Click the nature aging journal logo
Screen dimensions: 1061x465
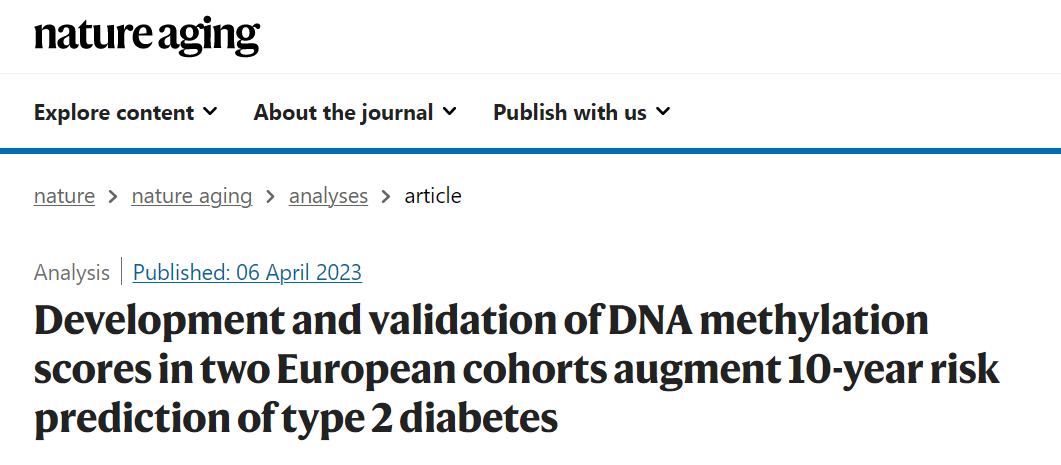coord(146,37)
